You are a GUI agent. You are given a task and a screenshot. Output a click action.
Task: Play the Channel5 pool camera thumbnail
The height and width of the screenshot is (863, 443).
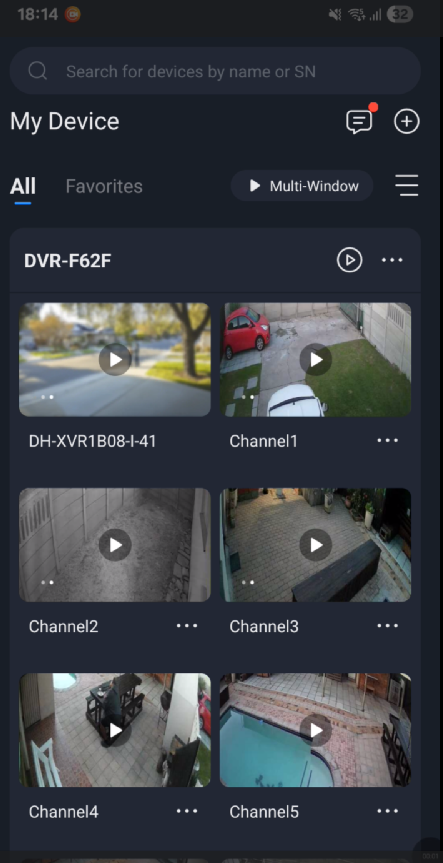pos(315,730)
